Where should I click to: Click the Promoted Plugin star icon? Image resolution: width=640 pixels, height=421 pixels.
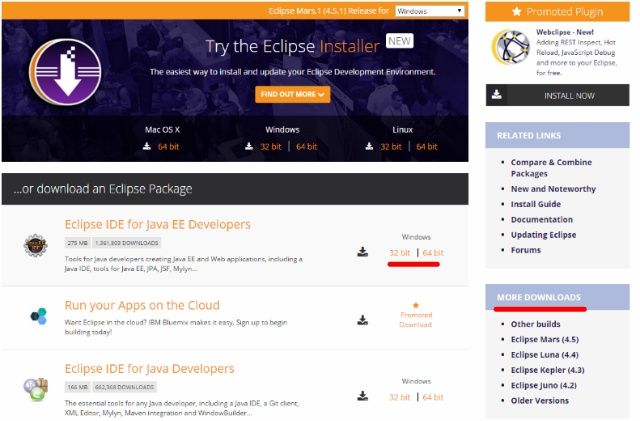pos(517,11)
